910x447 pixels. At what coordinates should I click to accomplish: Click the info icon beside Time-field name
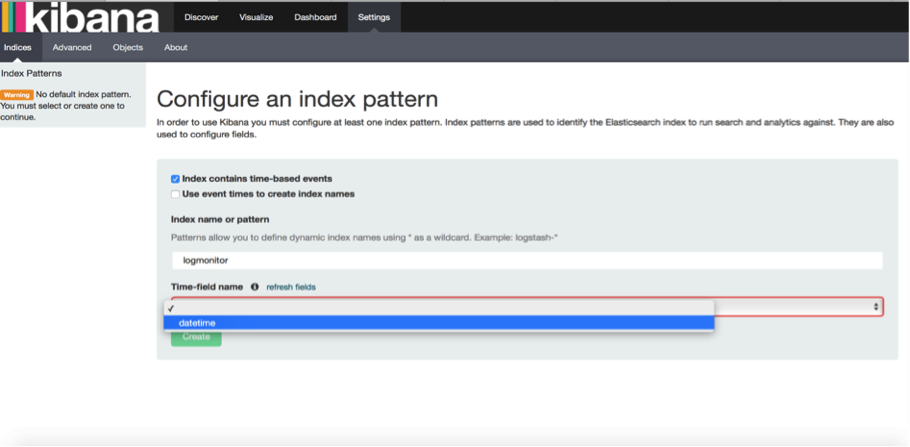[254, 287]
